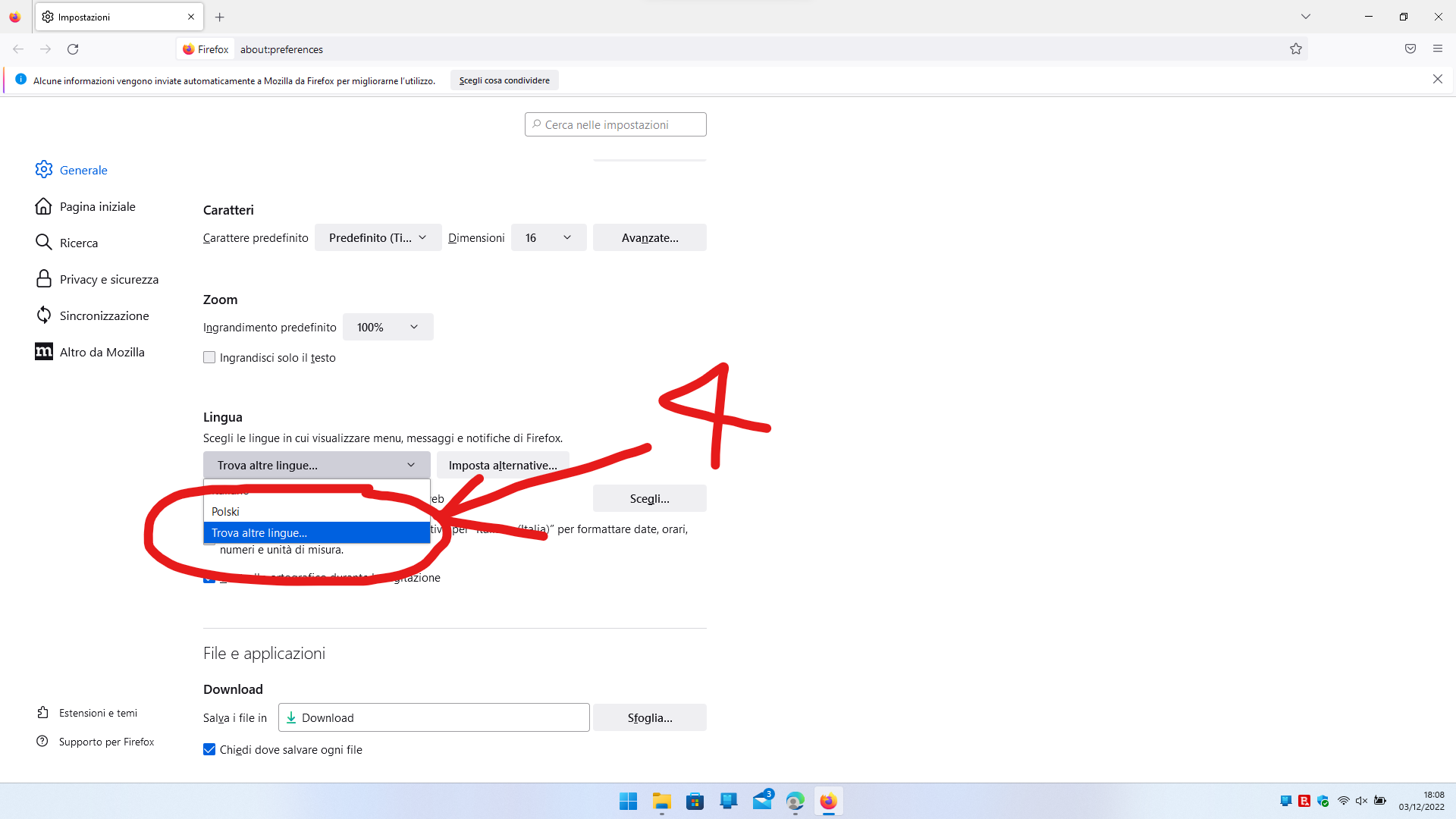Screen dimensions: 1456x819
Task: Open the Estensioni e temi link
Action: 98,713
